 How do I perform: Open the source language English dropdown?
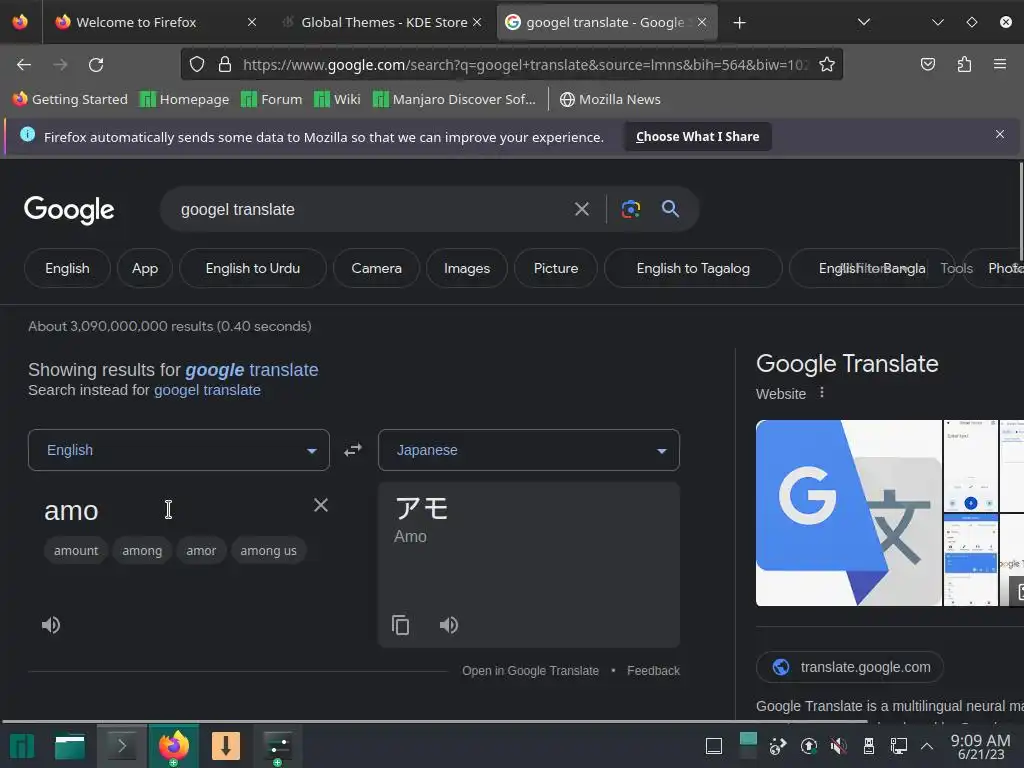click(178, 450)
